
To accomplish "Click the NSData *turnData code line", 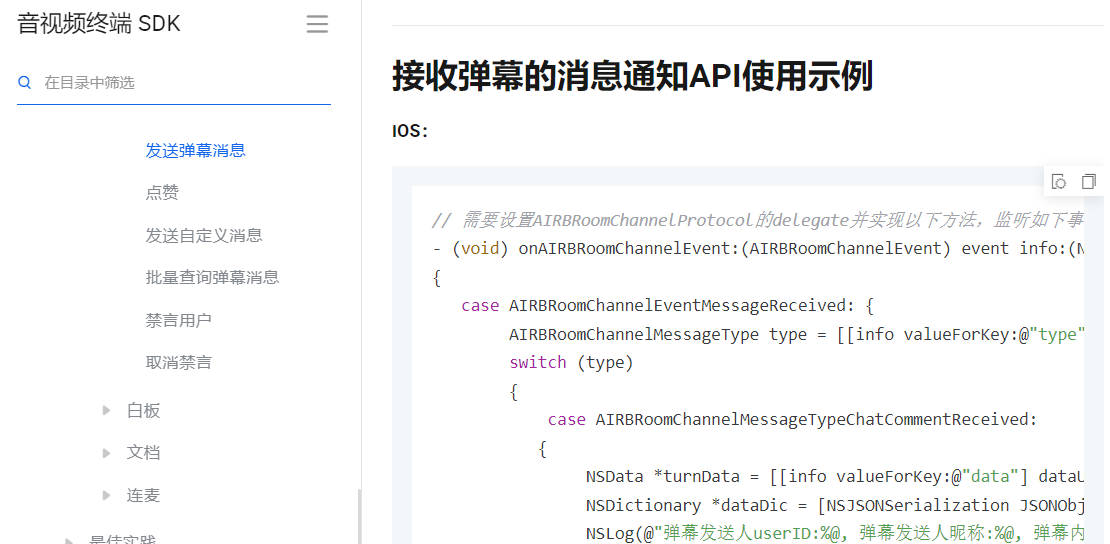I will 835,476.
